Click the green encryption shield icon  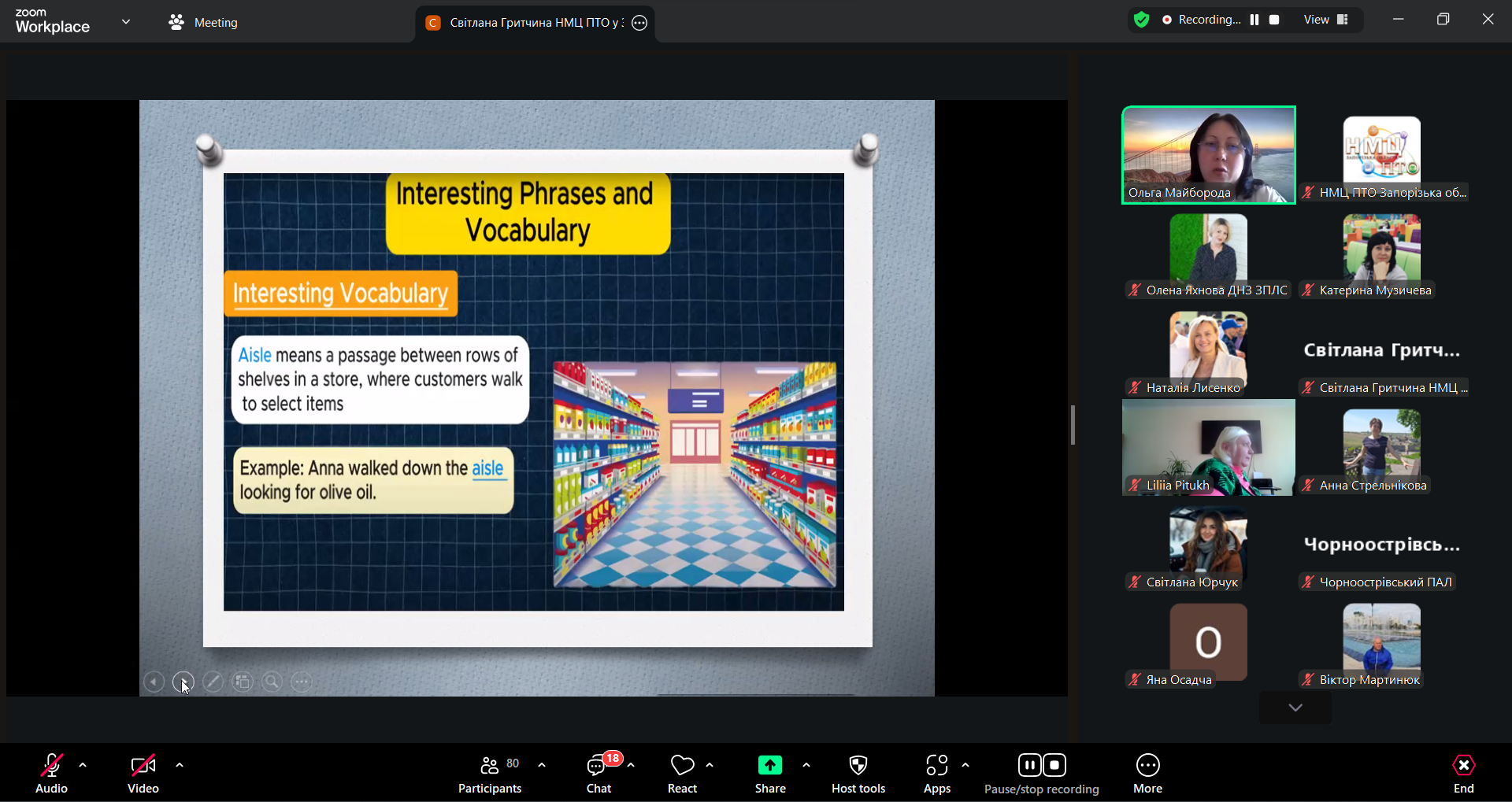click(1141, 20)
